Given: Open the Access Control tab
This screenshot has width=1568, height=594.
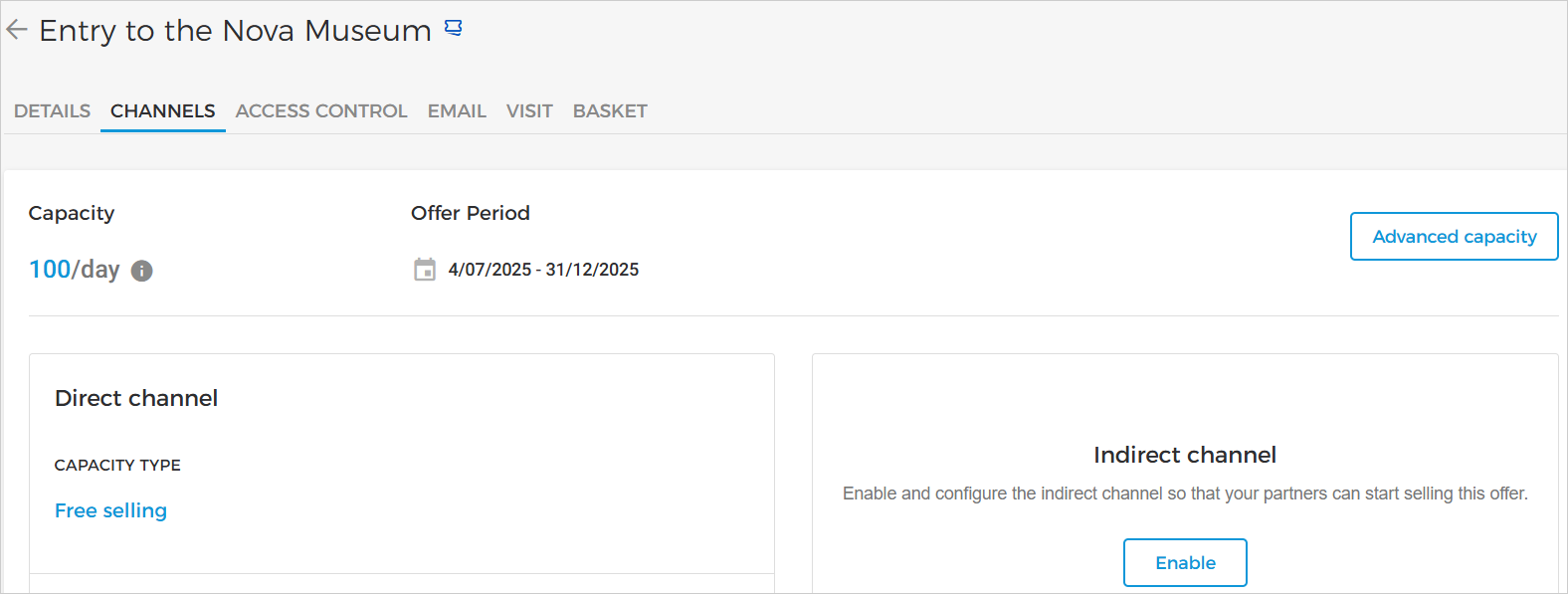Looking at the screenshot, I should [321, 111].
